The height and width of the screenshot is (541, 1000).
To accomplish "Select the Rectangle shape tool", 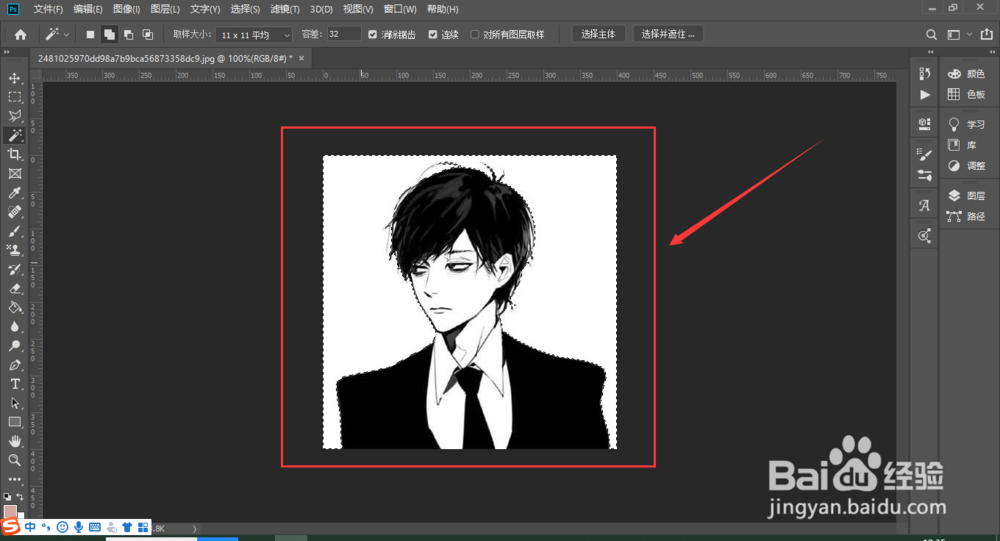I will 15,422.
